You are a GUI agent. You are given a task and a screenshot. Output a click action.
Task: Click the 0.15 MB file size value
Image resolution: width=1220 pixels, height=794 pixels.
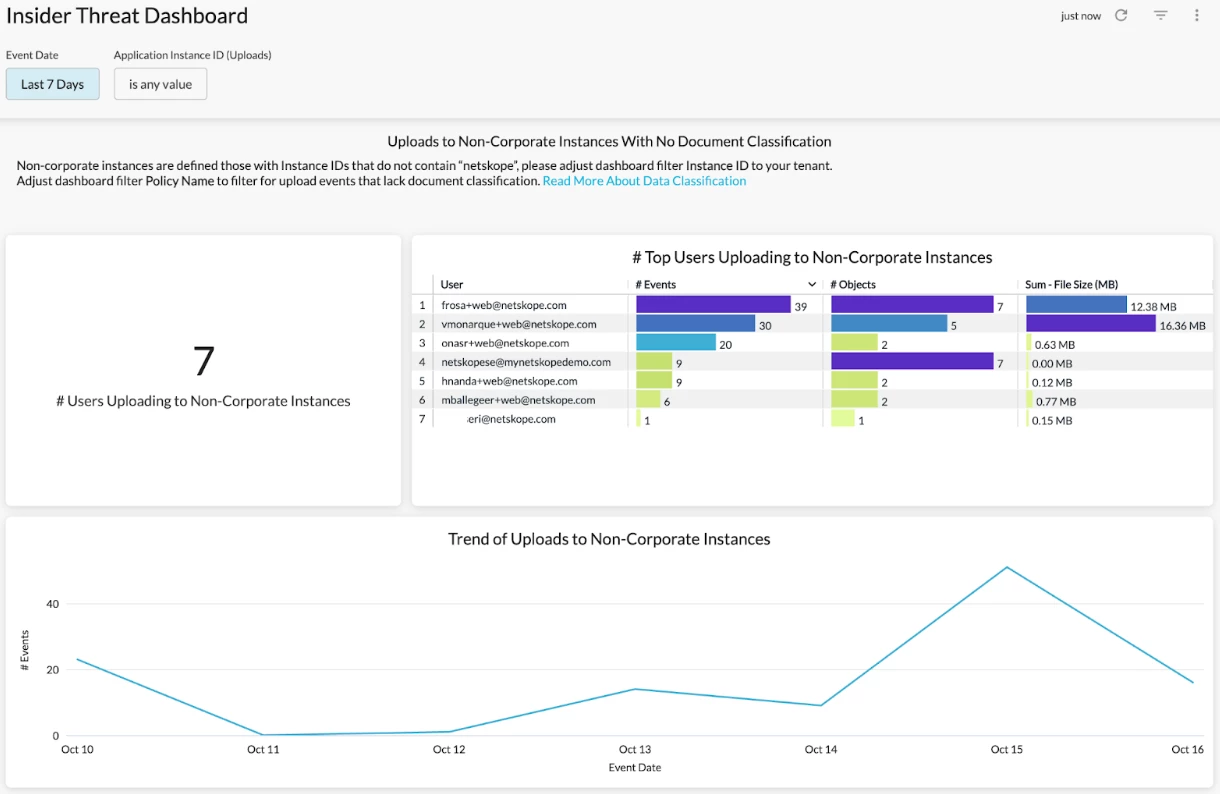point(1052,421)
